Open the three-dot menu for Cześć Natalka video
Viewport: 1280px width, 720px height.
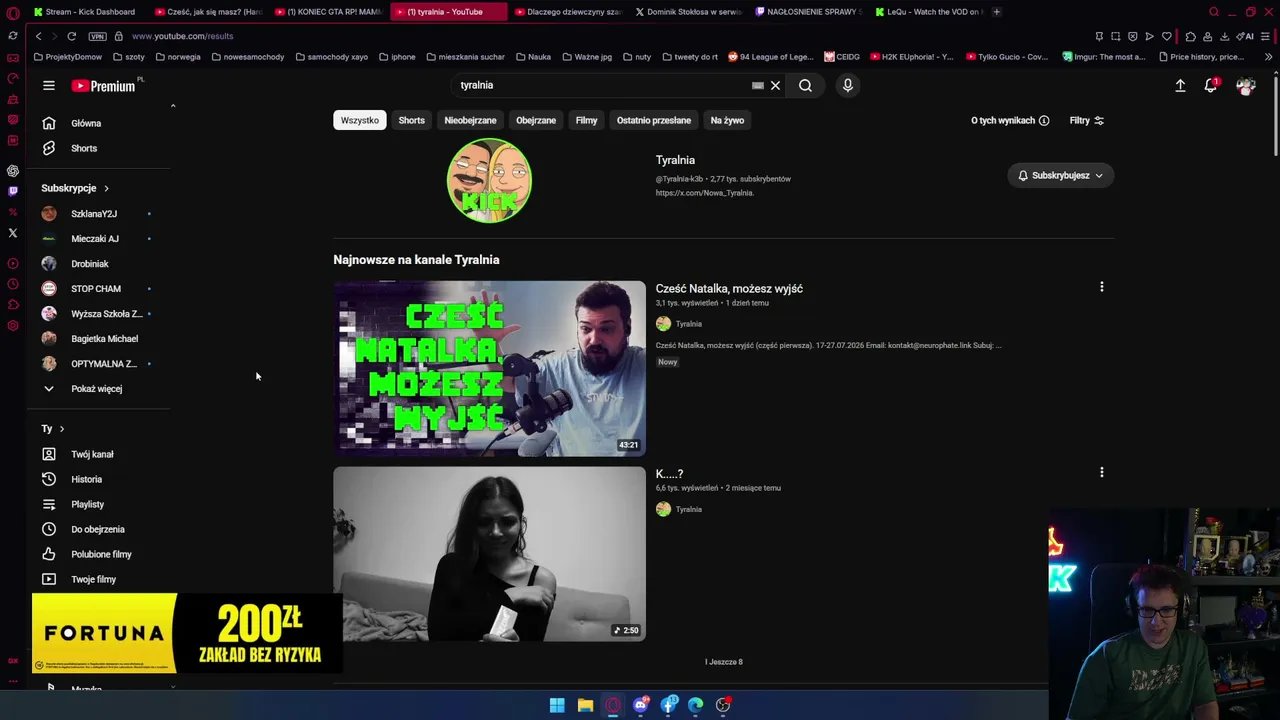1102,287
